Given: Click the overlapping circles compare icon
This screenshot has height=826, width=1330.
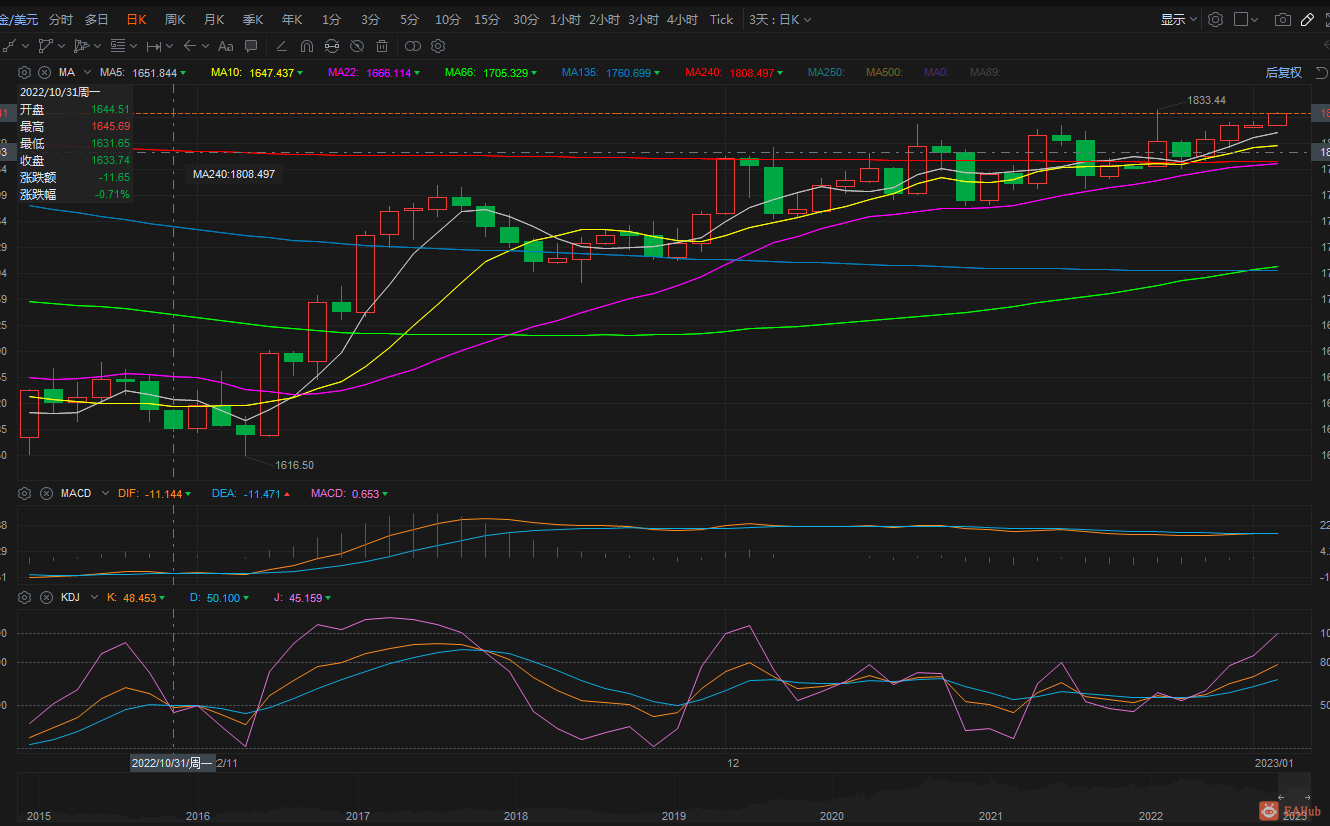Looking at the screenshot, I should click(x=412, y=46).
